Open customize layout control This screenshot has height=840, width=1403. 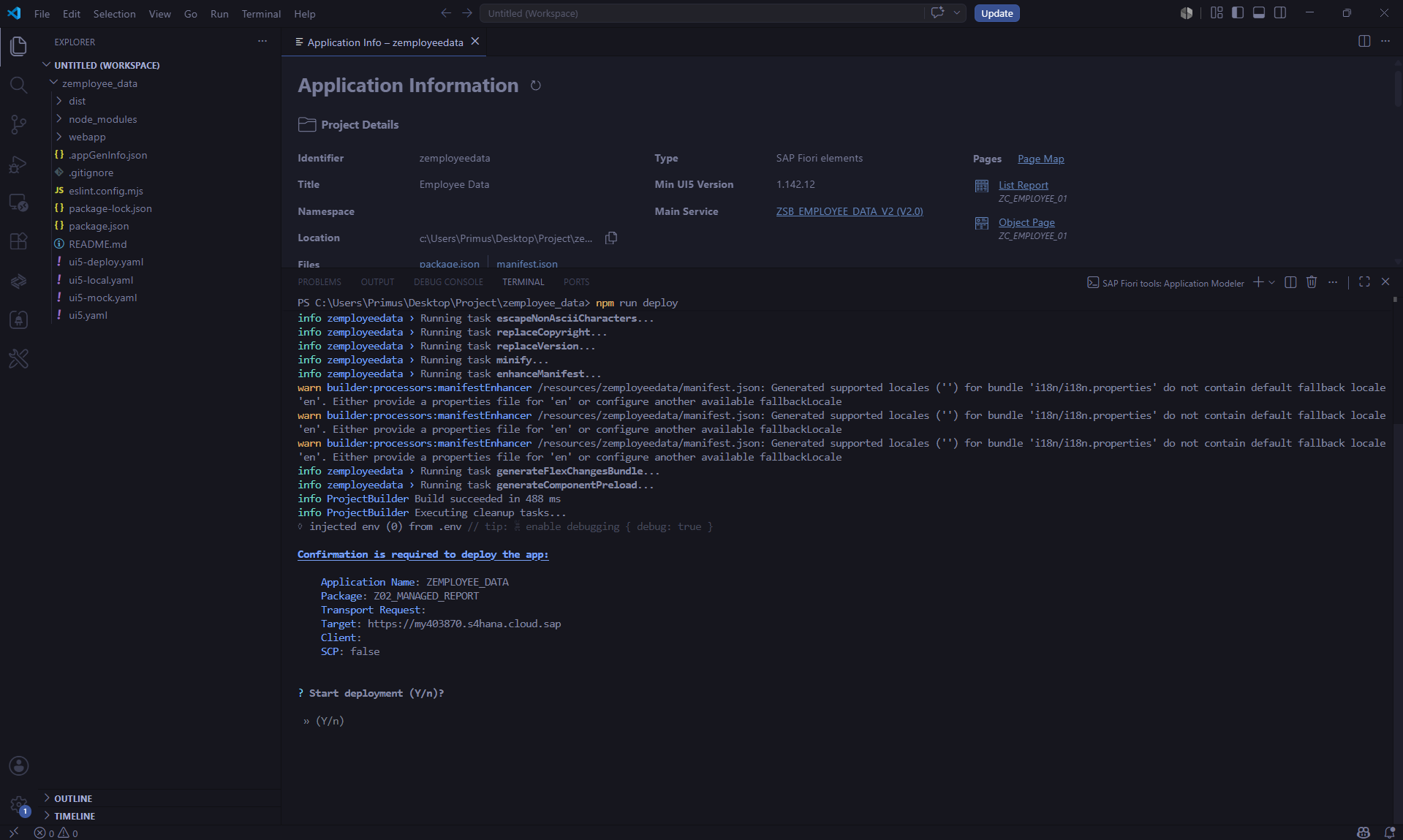click(x=1217, y=12)
